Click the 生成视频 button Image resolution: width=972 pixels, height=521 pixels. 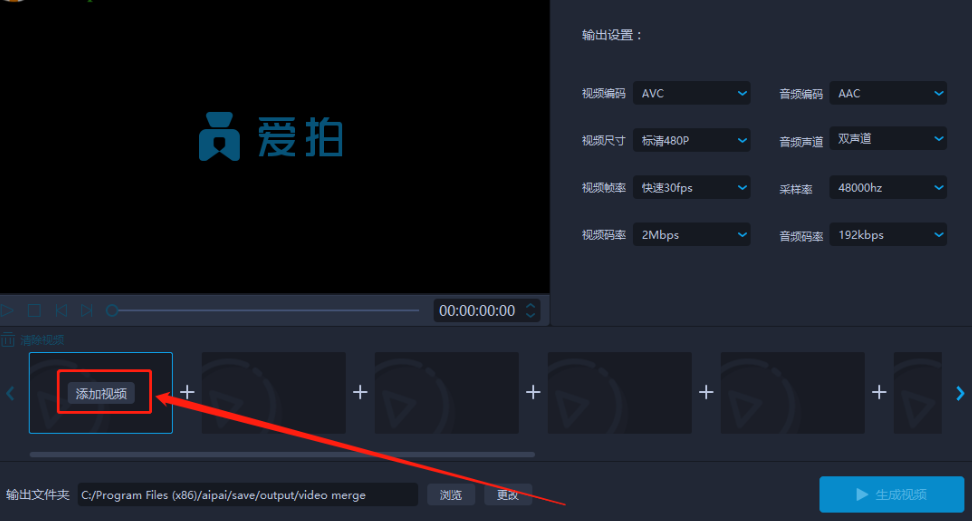(x=891, y=494)
